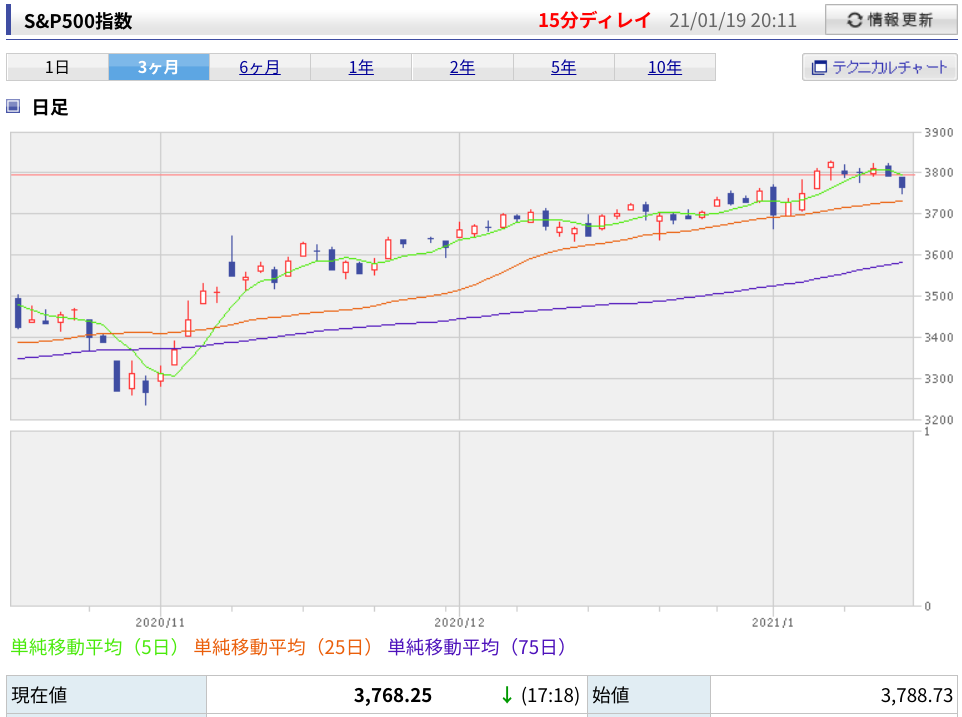Switch to the 1年 period tab
This screenshot has width=962, height=717.
[361, 67]
